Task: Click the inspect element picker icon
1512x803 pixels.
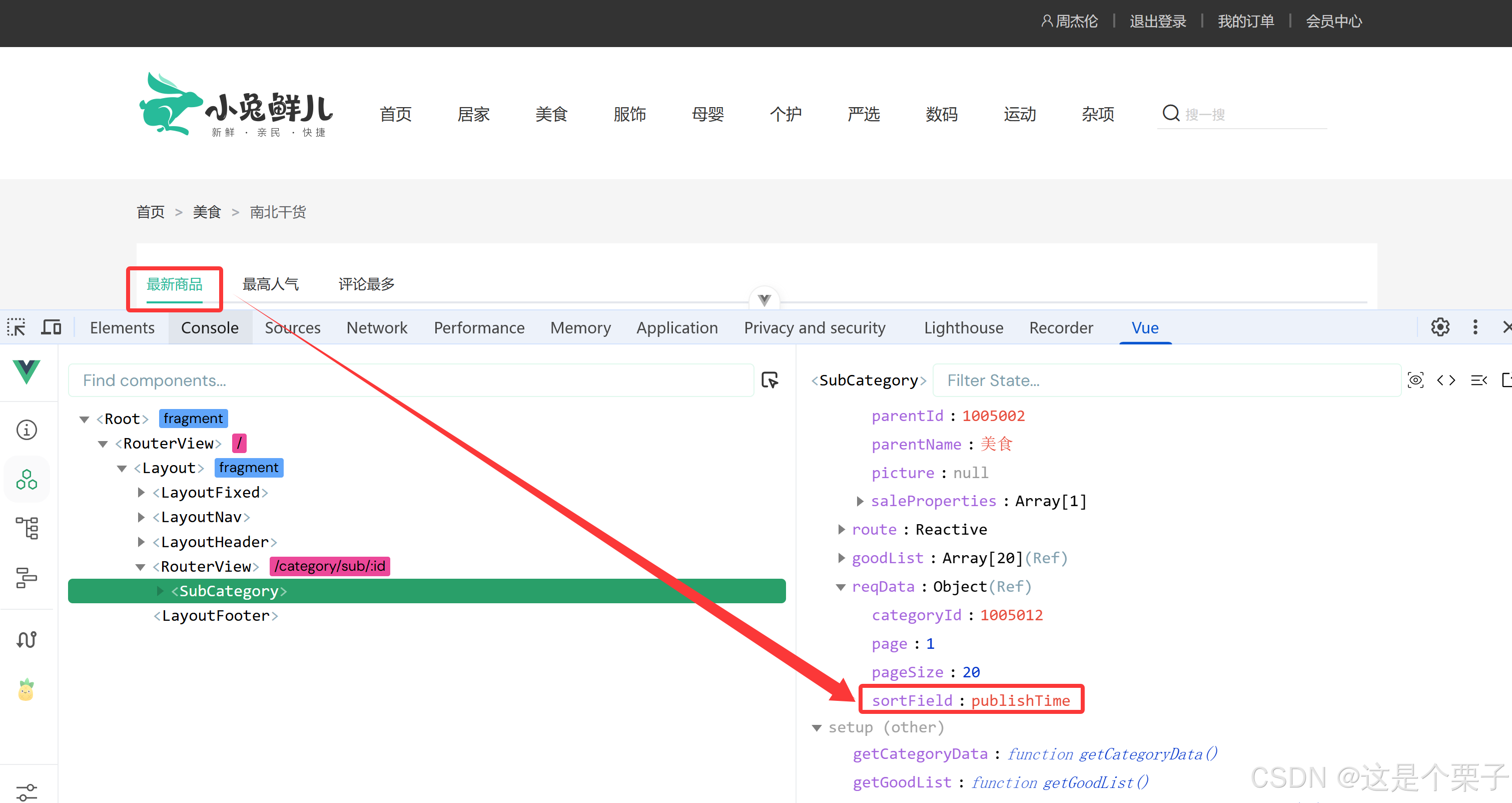Action: click(17, 327)
